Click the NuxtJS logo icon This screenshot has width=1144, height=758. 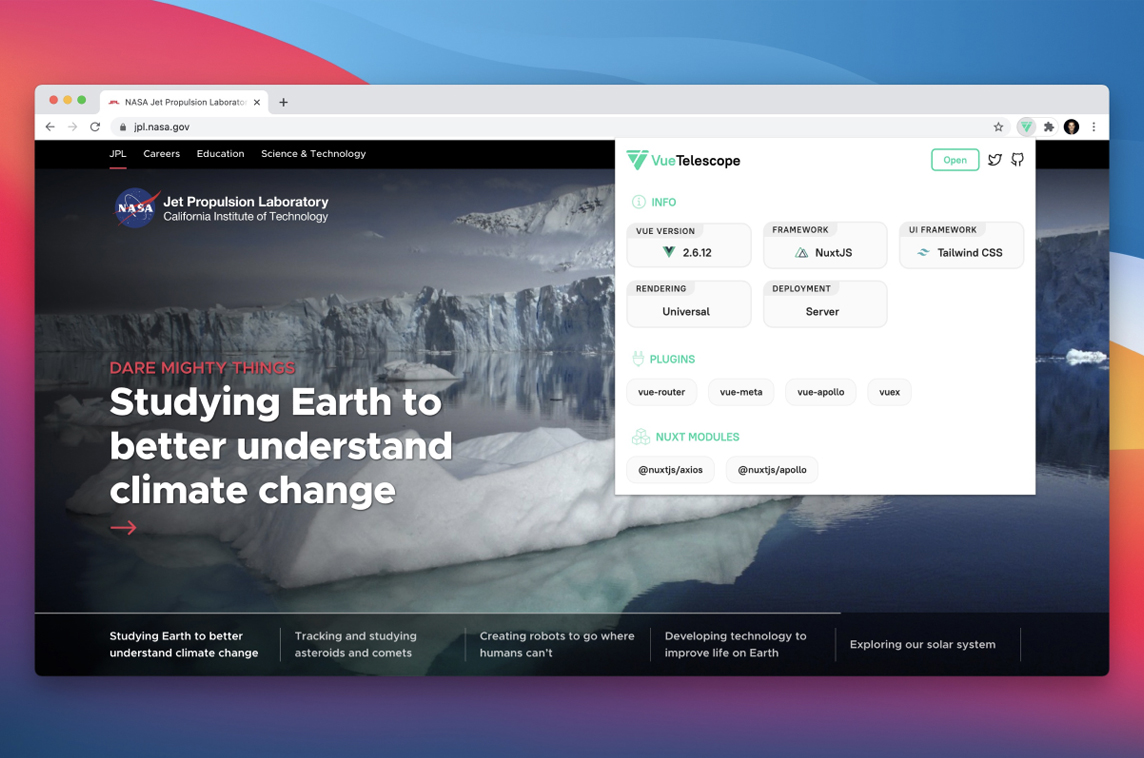pos(801,252)
